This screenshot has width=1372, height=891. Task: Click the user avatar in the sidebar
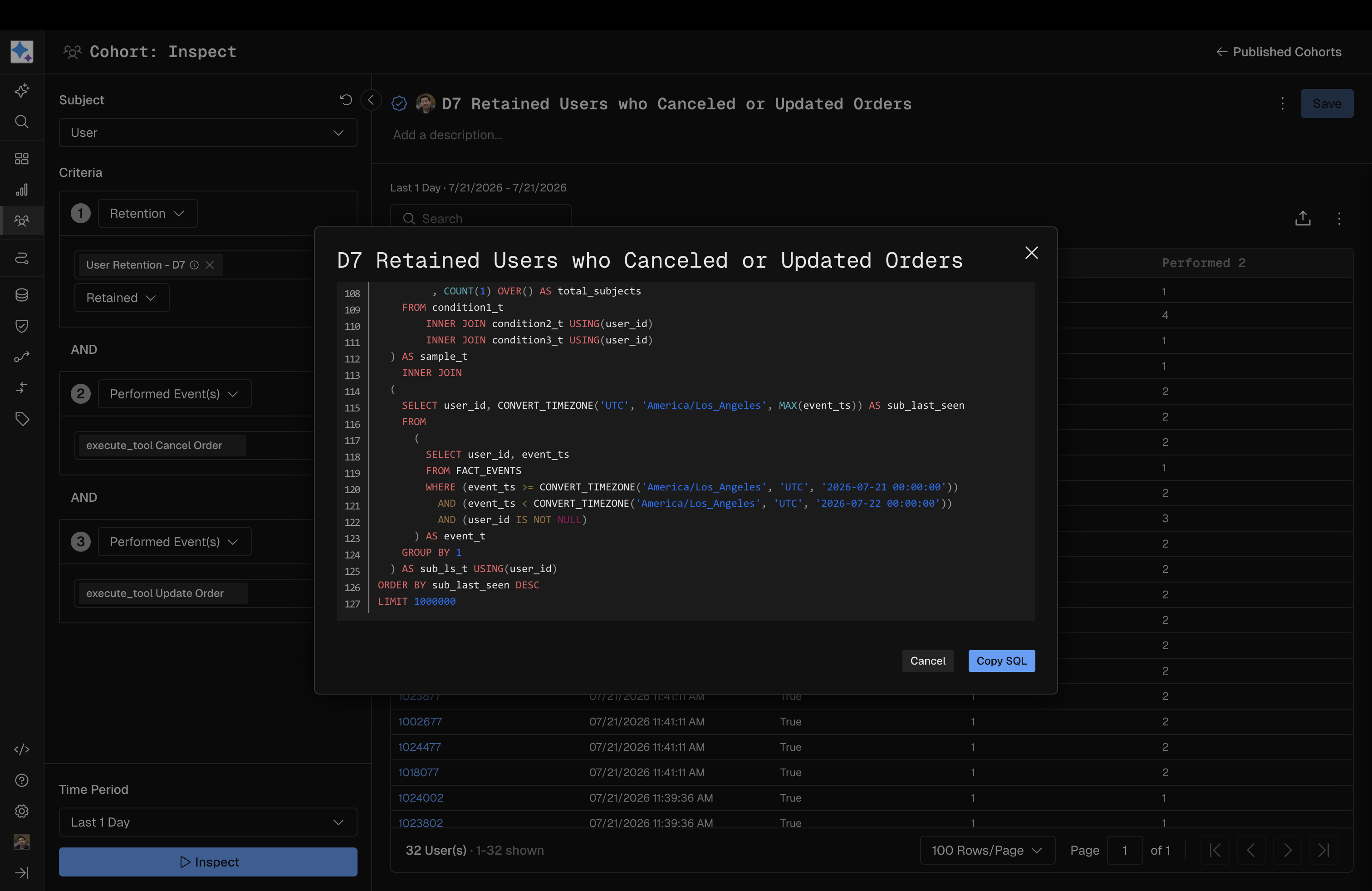[x=22, y=842]
